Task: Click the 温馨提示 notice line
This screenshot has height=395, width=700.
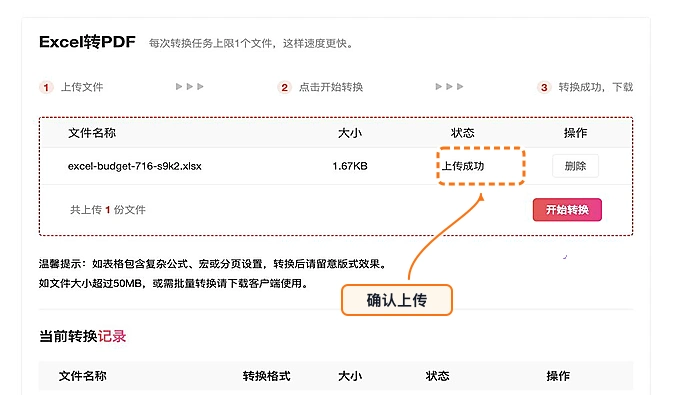Action: [x=212, y=264]
